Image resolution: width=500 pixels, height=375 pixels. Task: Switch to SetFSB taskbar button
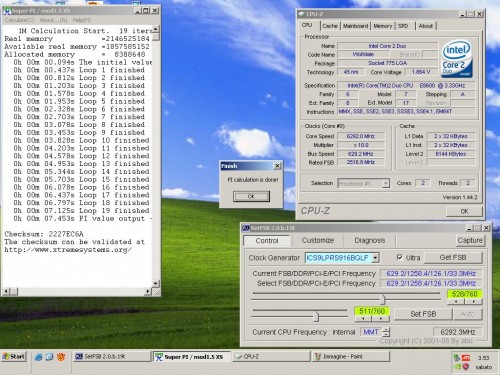point(112,356)
